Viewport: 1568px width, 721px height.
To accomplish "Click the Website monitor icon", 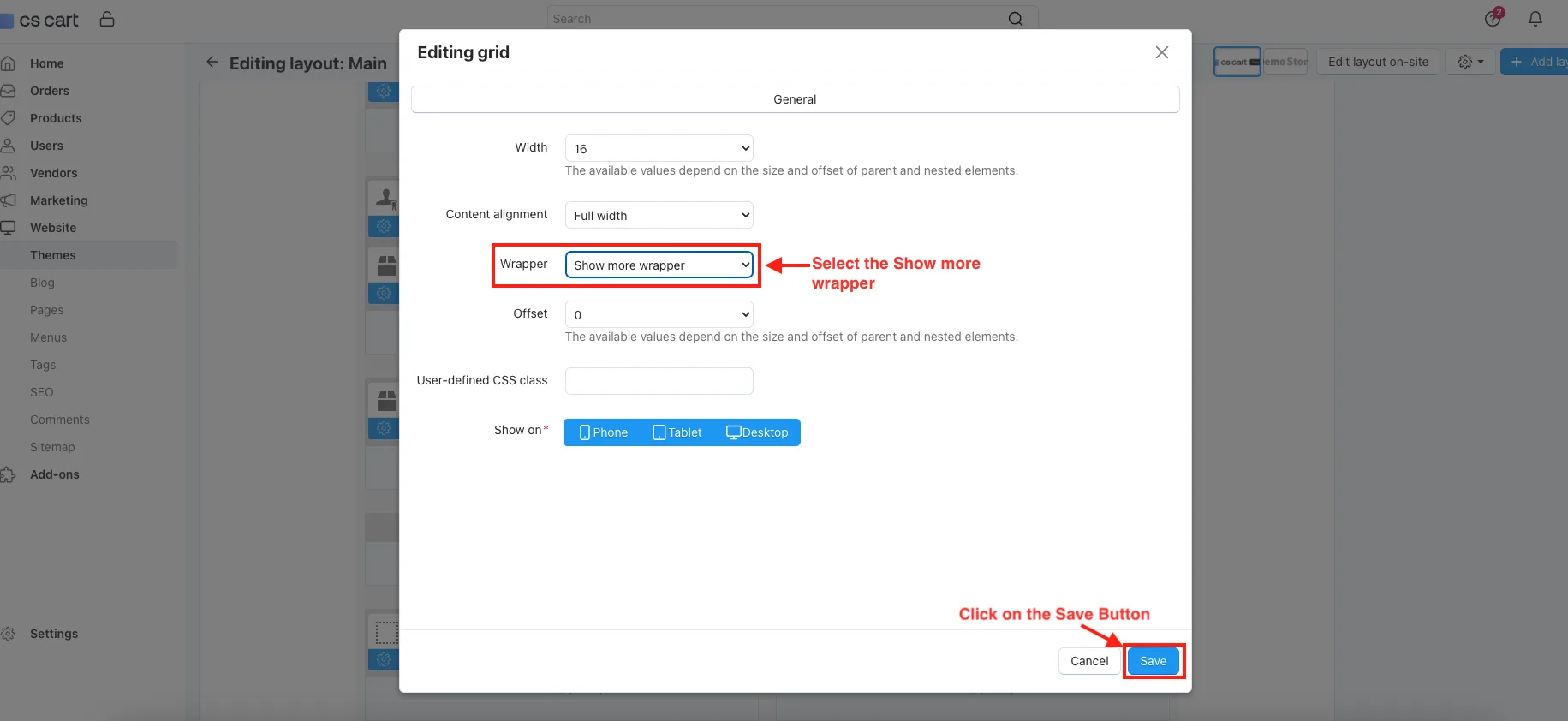I will tap(8, 228).
